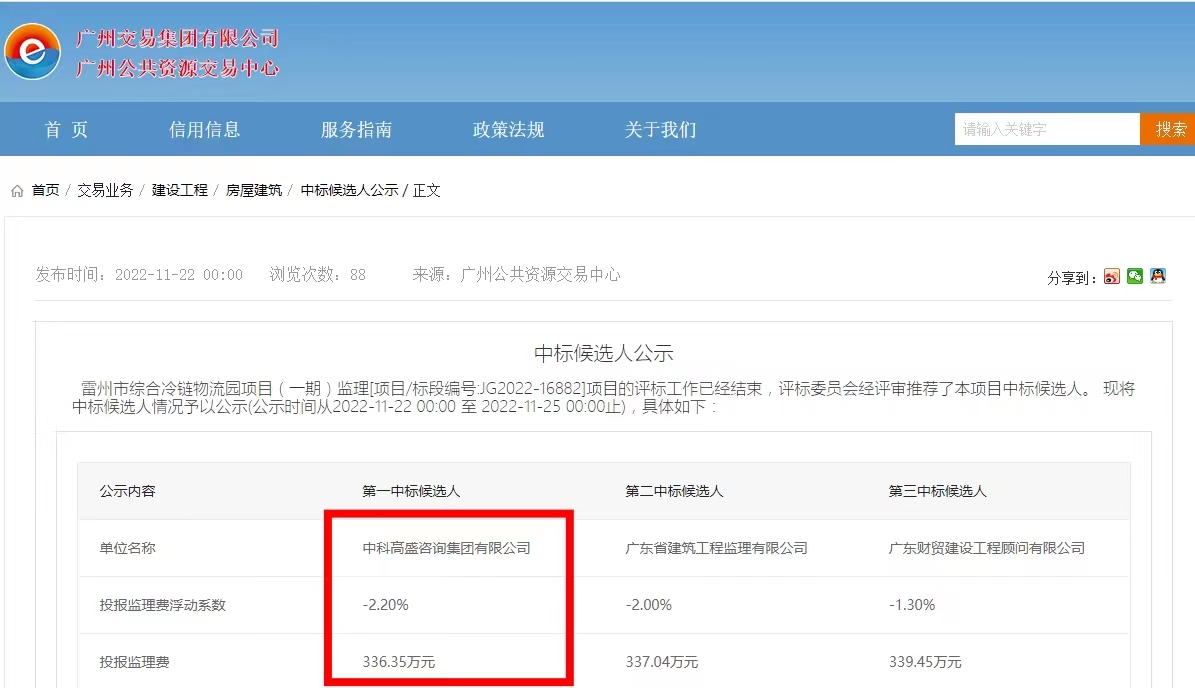The width and height of the screenshot is (1195, 688).
Task: Go to 交易业务 breadcrumb link
Action: 105,190
